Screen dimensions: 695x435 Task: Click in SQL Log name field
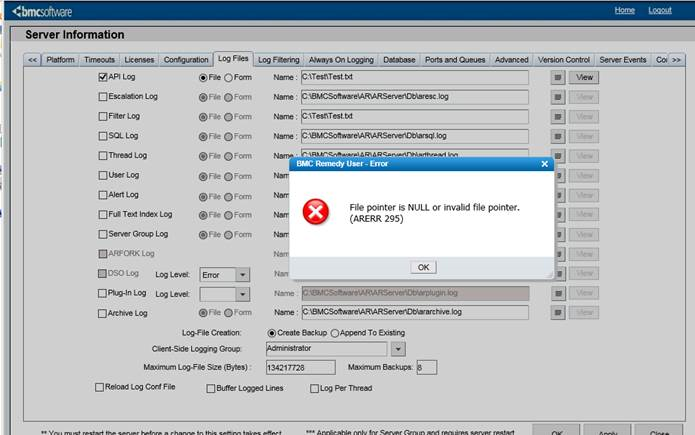(x=415, y=136)
